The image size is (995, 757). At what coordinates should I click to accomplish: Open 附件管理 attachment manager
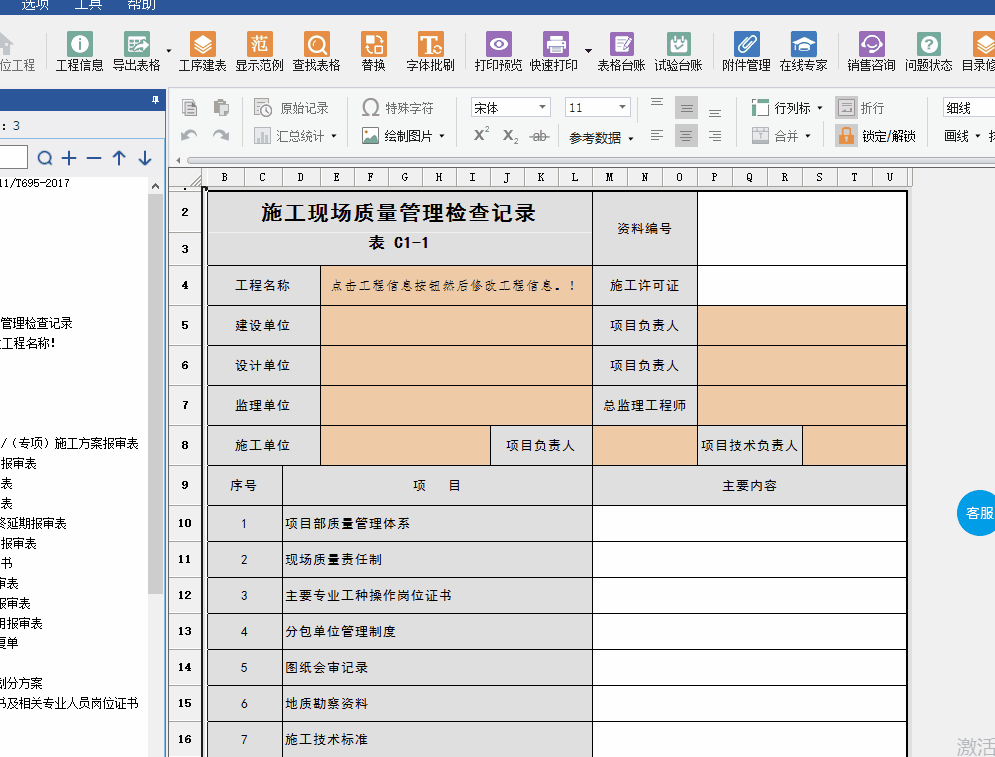pyautogui.click(x=746, y=52)
